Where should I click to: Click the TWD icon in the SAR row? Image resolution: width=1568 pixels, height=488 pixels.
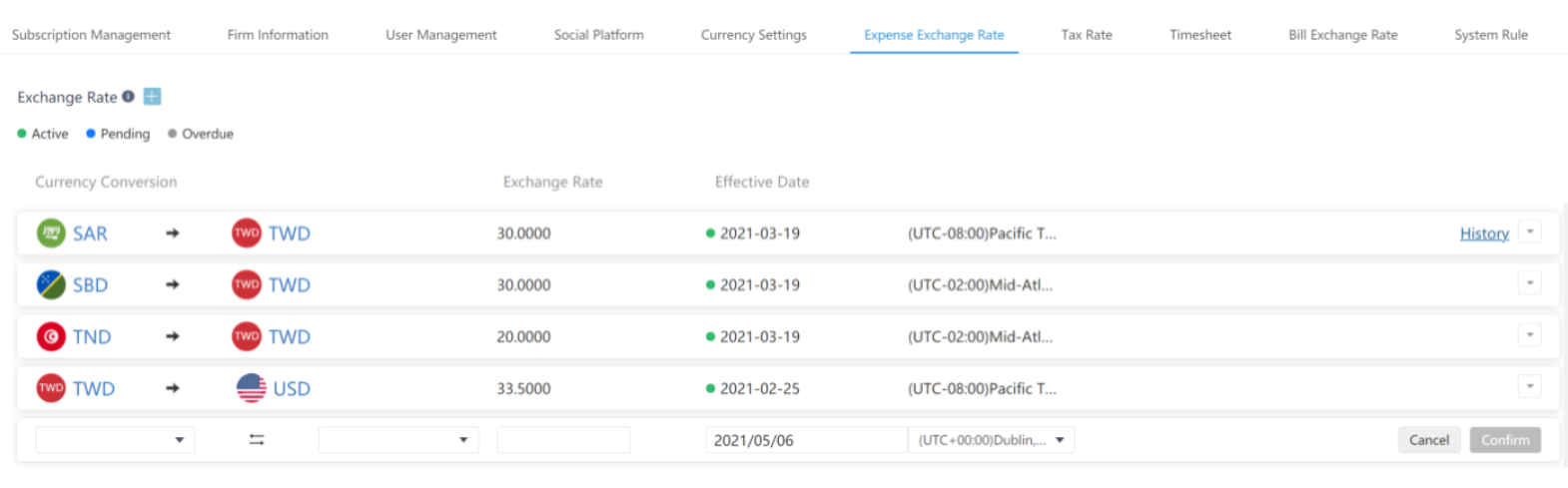click(247, 234)
